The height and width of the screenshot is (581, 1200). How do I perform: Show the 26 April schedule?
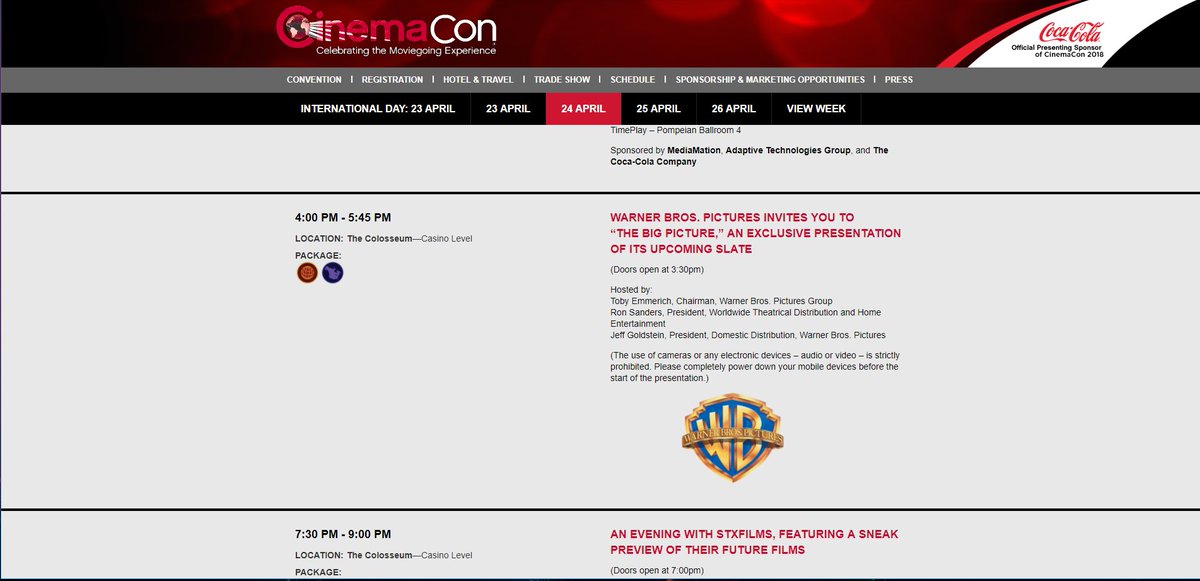coord(733,109)
